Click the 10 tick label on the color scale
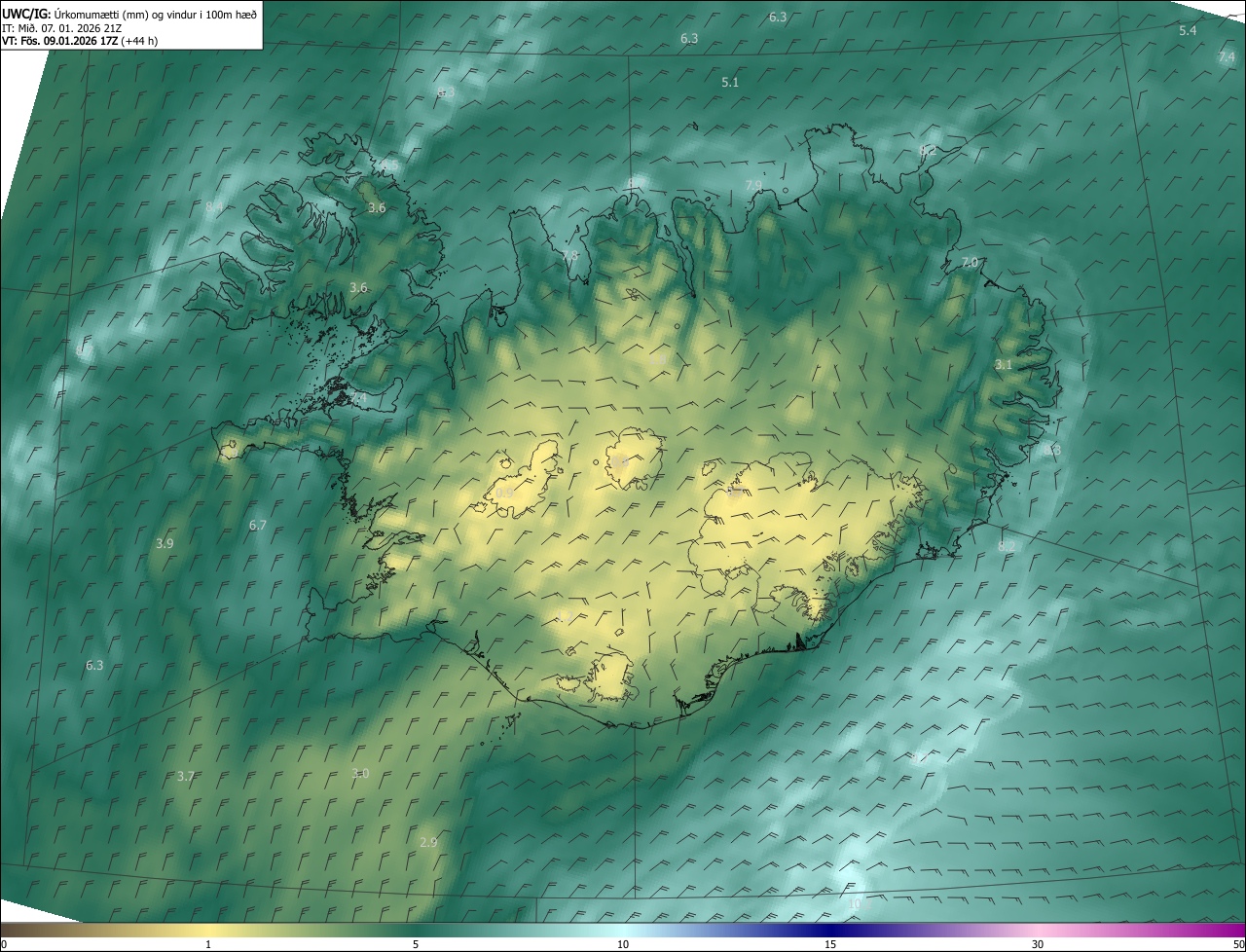Viewport: 1246px width, 952px height. pos(623,945)
